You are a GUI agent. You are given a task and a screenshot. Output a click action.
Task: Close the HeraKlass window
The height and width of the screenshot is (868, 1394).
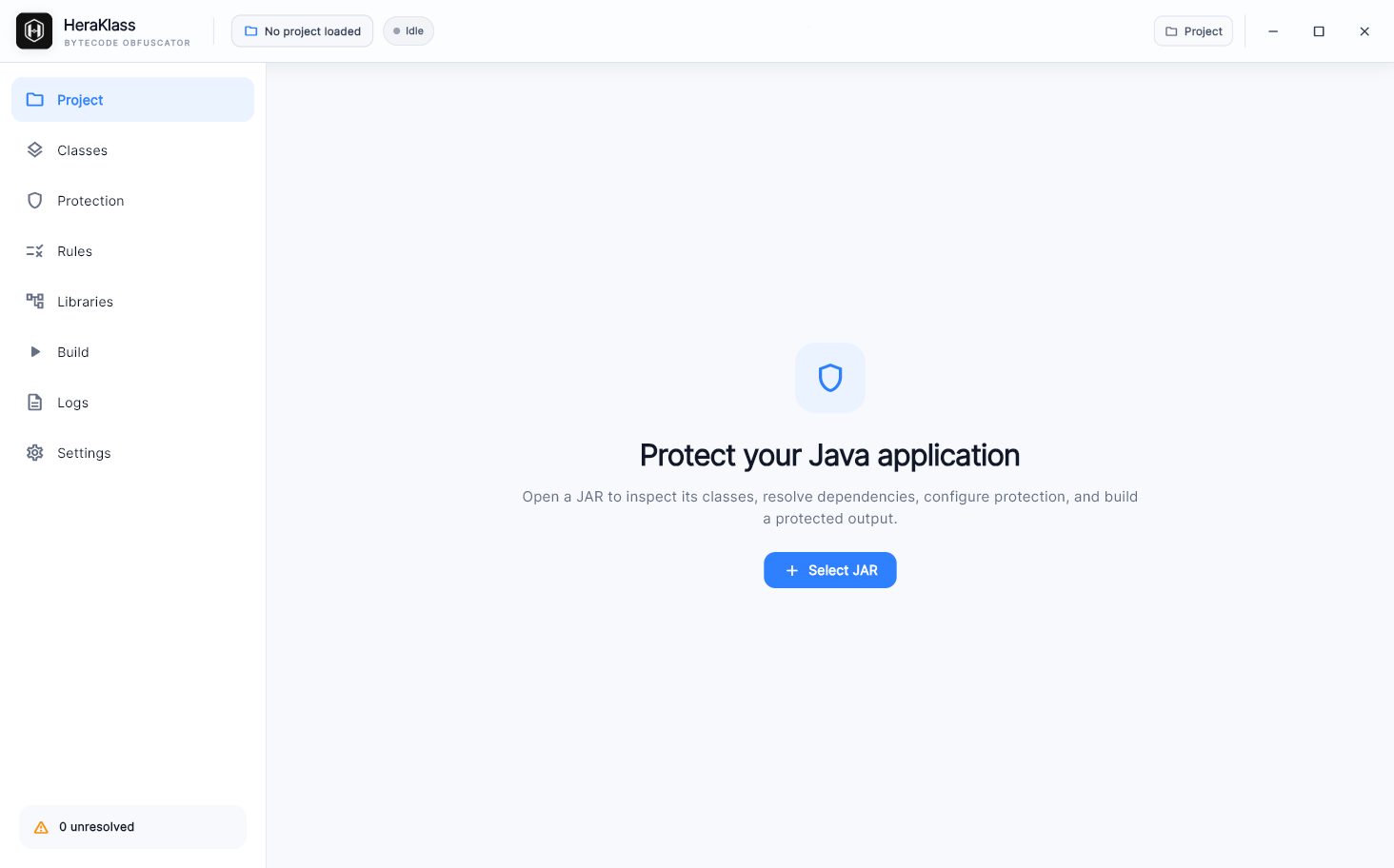coord(1364,31)
